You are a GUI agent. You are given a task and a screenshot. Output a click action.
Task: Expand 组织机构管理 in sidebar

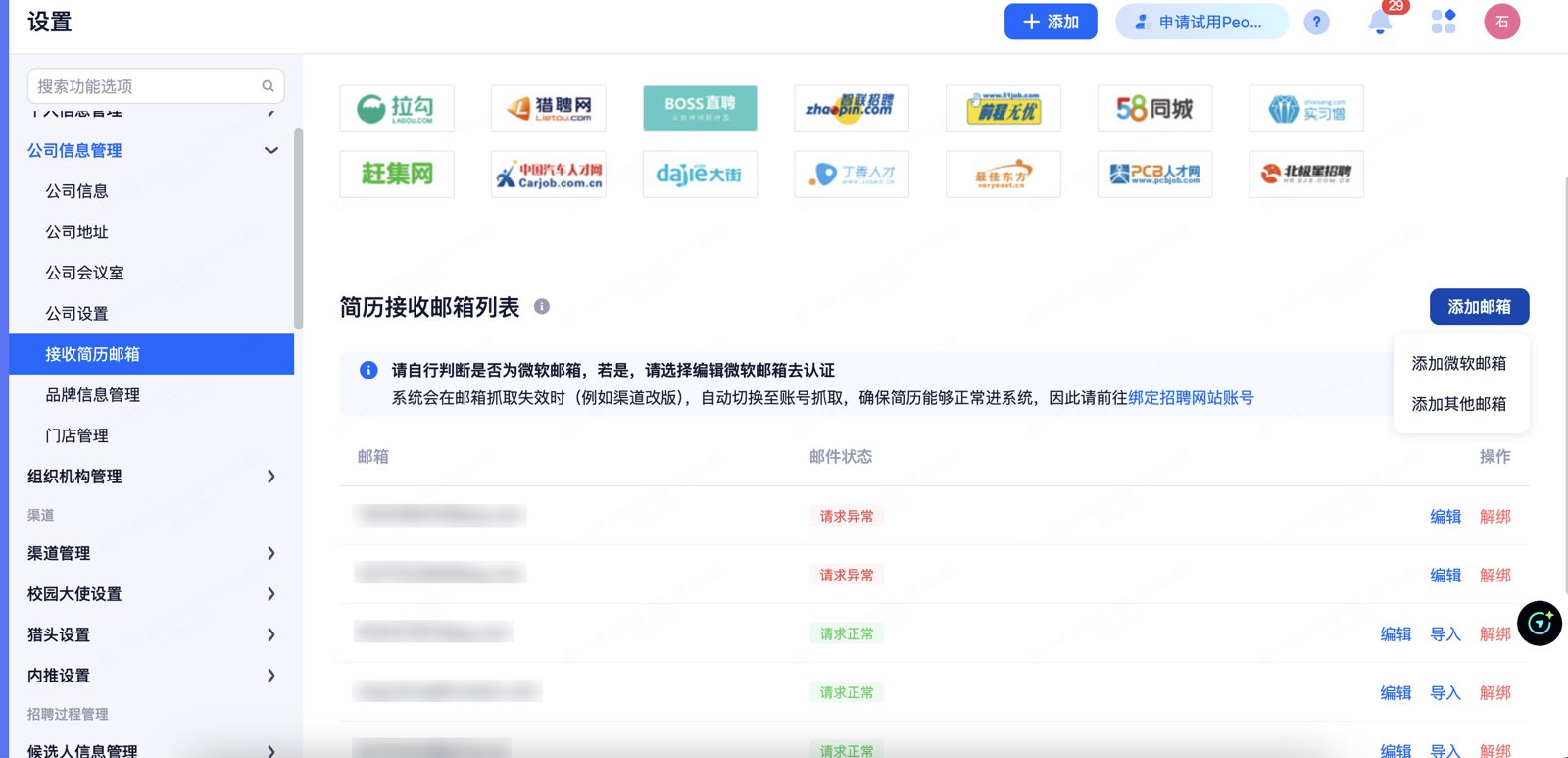(271, 477)
